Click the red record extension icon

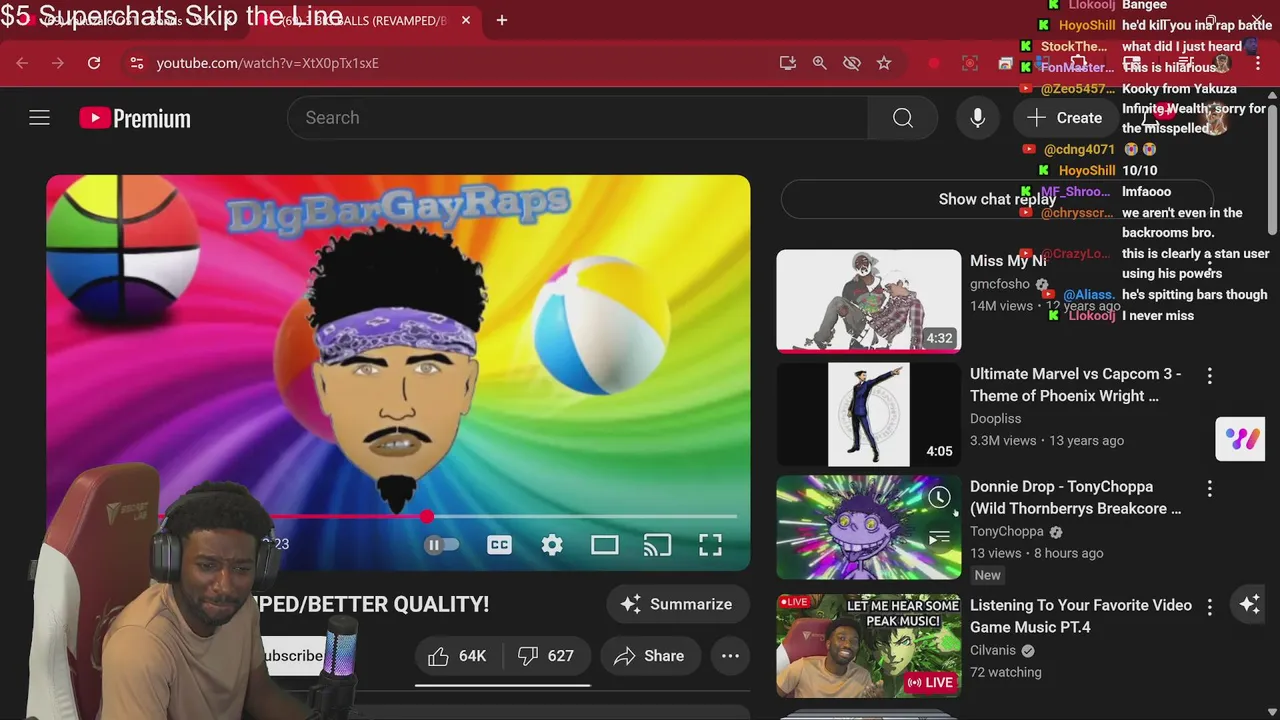tap(934, 63)
